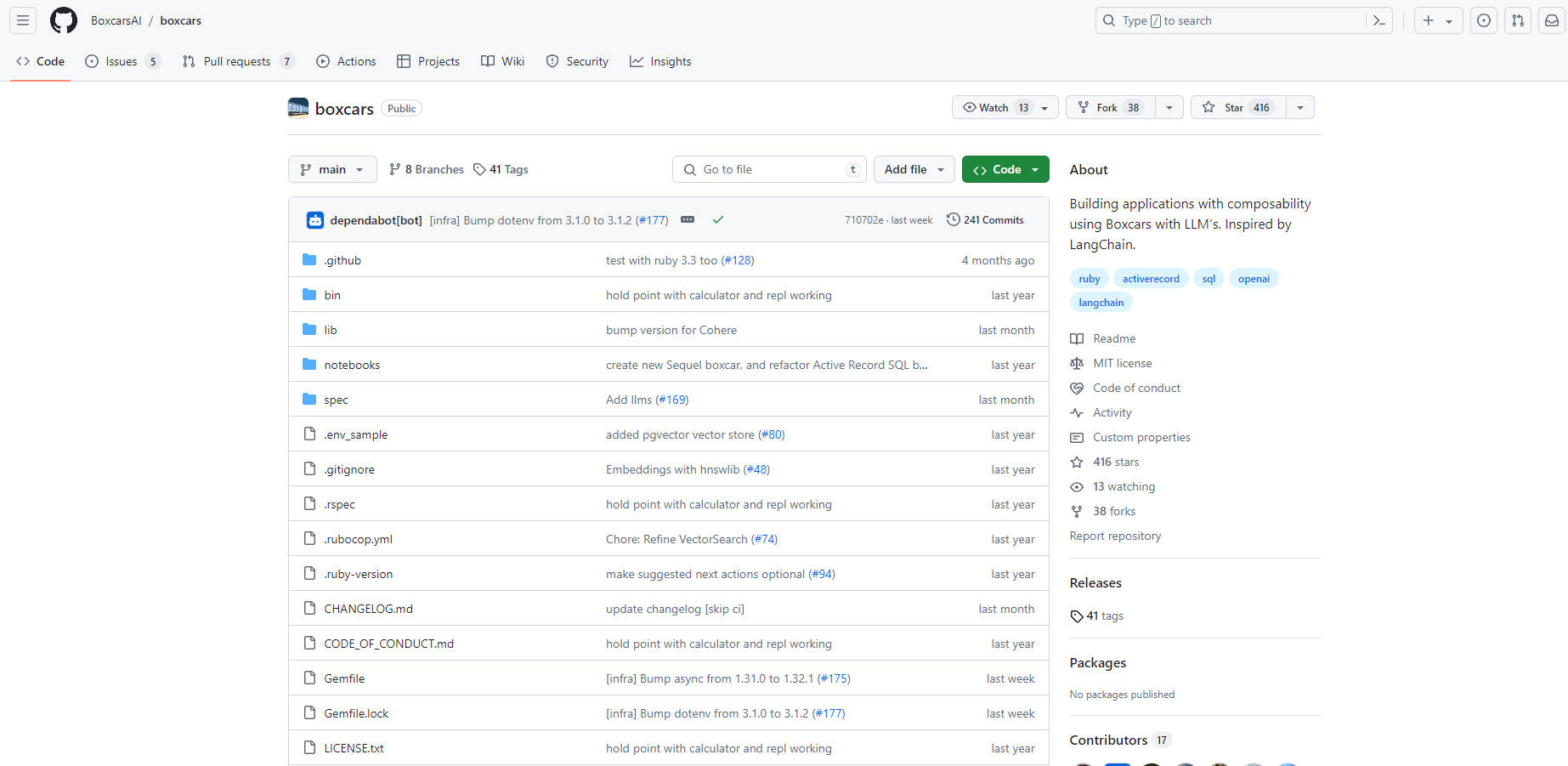Expand the Add file dropdown

pos(914,169)
